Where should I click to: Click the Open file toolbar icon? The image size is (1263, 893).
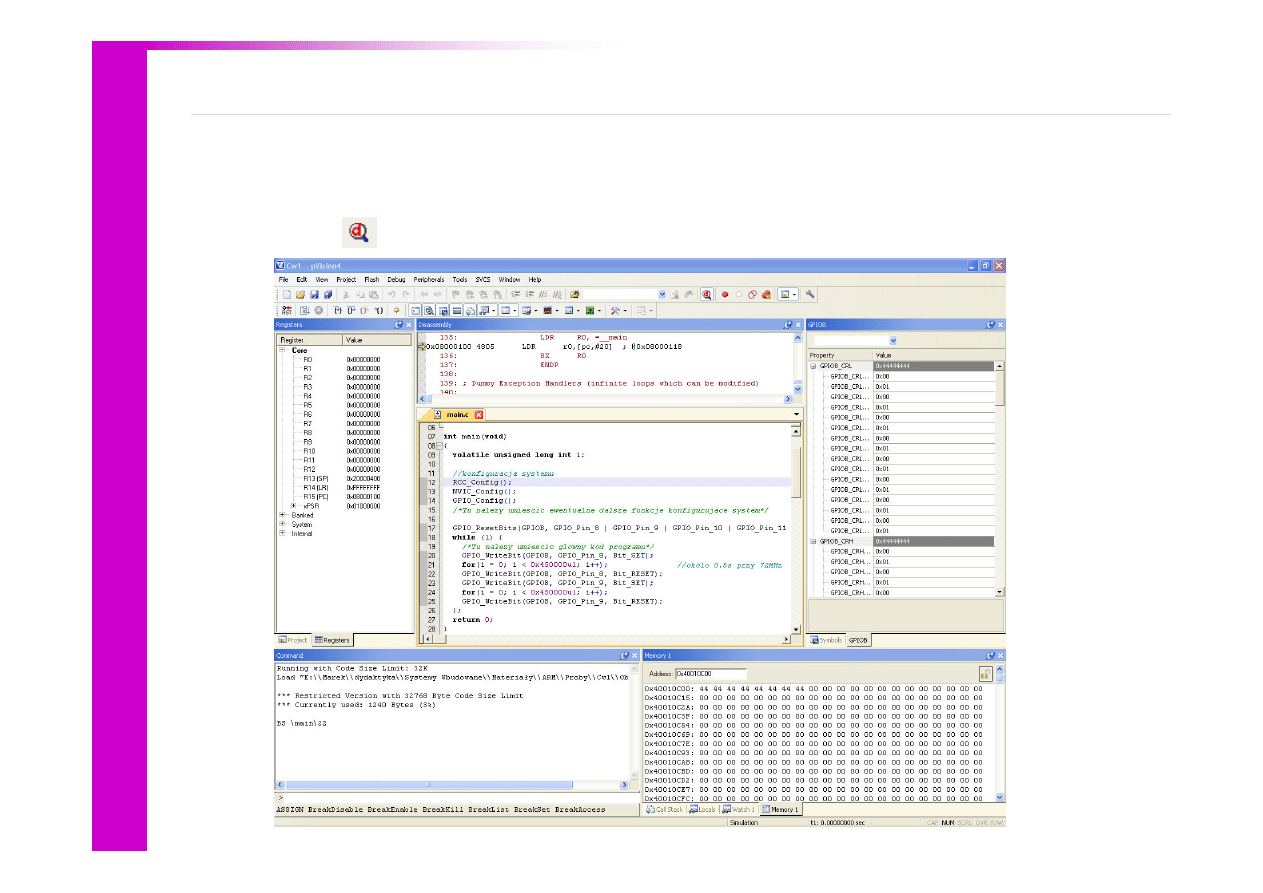[x=300, y=295]
